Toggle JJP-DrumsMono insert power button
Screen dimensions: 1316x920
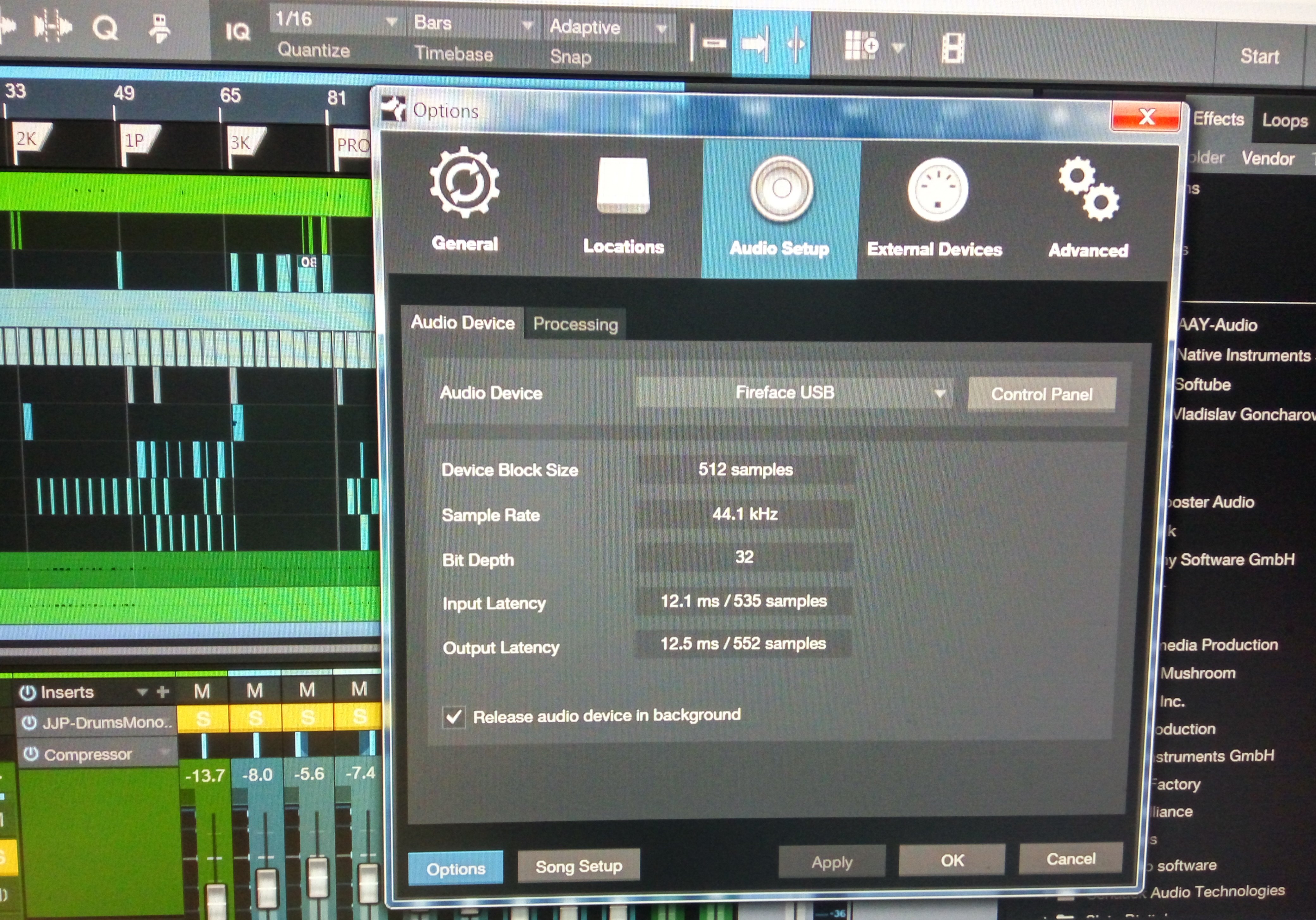point(29,723)
